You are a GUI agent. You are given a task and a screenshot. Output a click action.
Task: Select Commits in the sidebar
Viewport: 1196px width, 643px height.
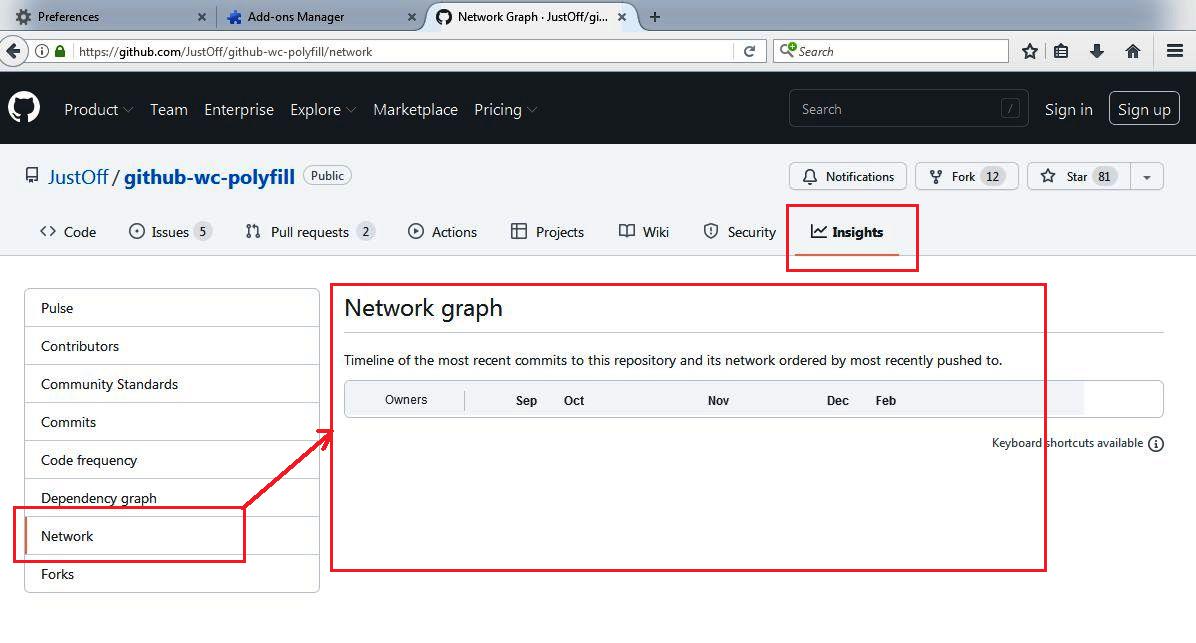(172, 422)
